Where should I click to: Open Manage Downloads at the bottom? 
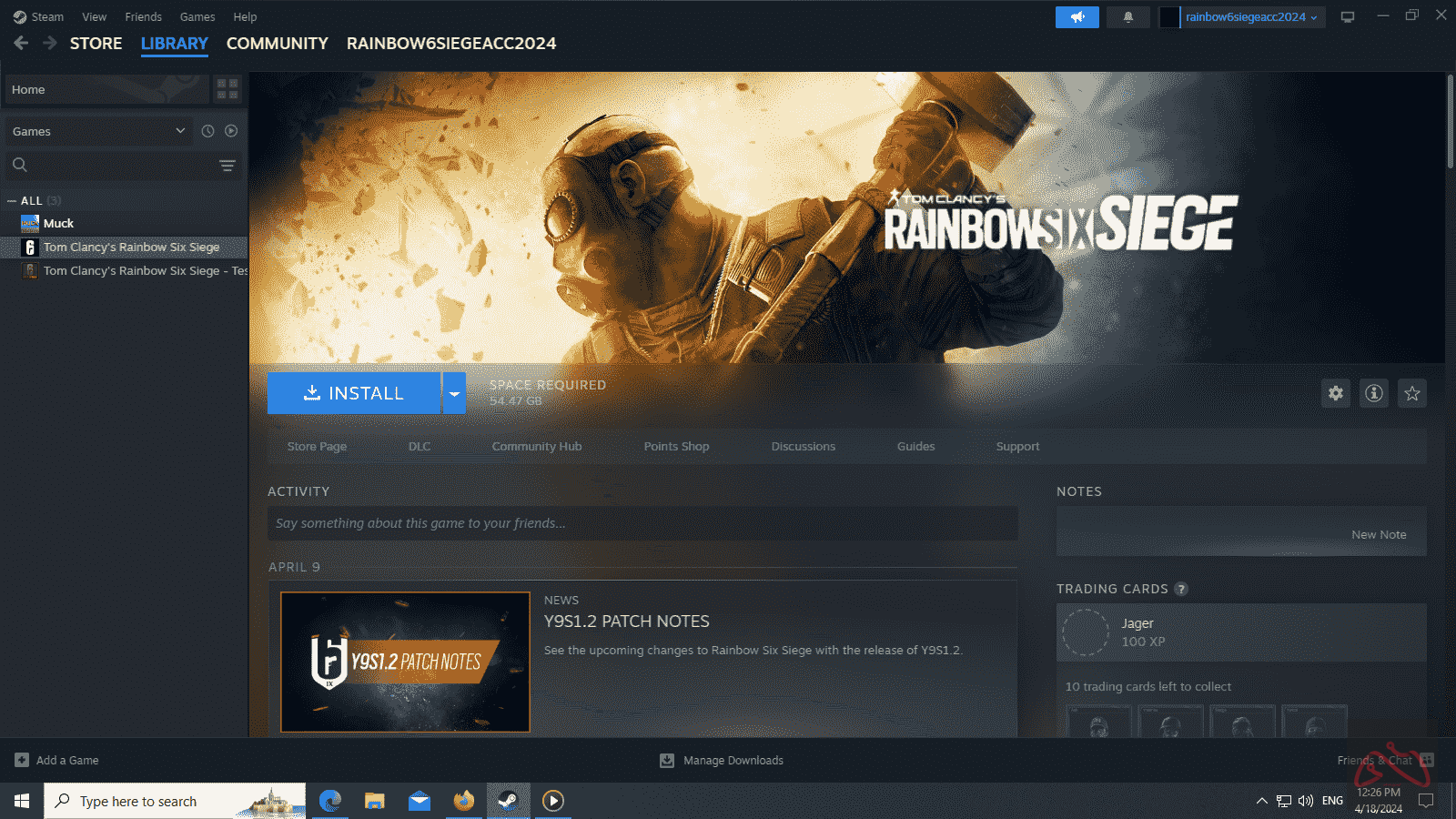721,760
